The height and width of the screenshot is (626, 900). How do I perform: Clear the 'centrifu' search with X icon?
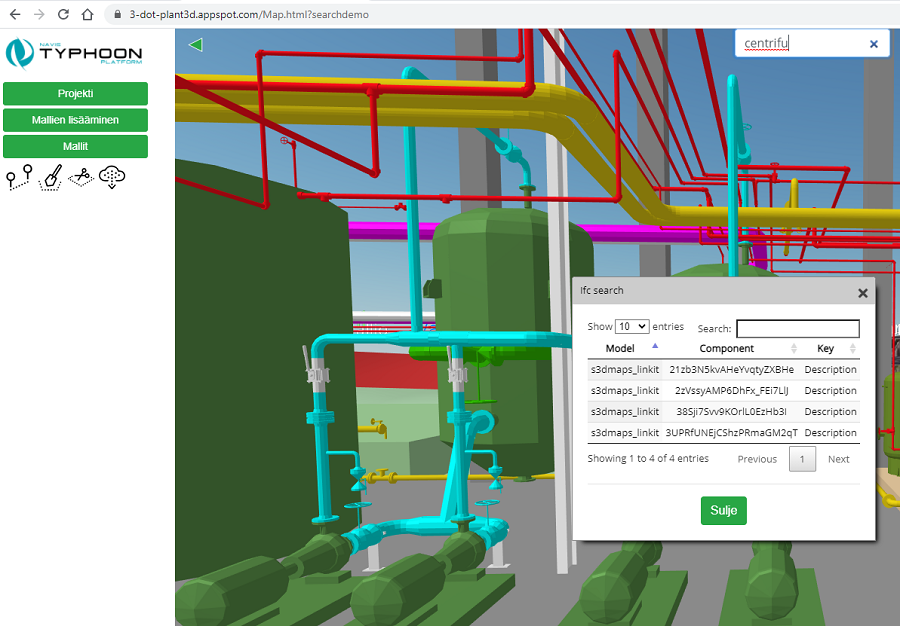[873, 44]
